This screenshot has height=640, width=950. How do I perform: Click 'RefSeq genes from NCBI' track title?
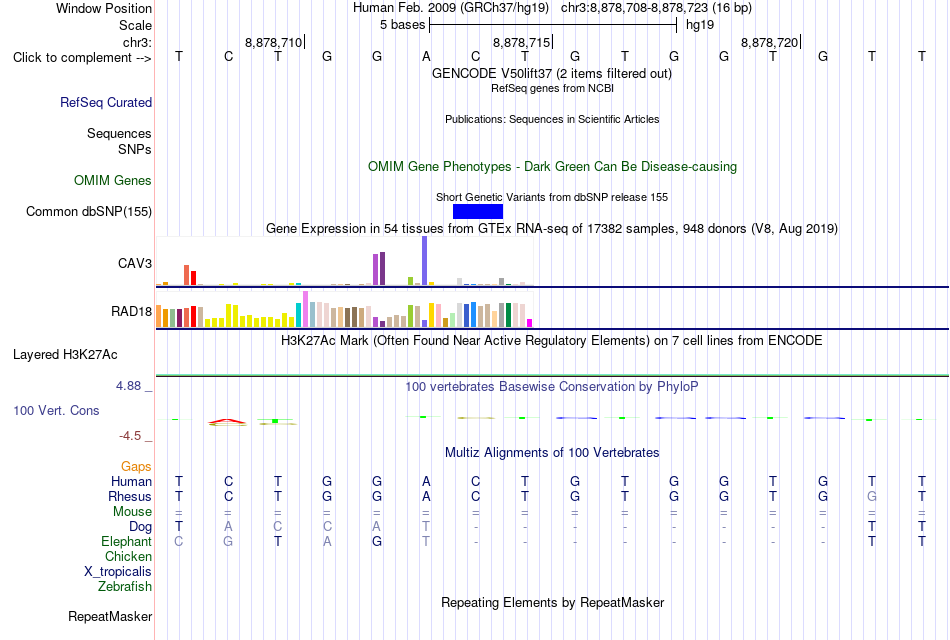[x=552, y=88]
